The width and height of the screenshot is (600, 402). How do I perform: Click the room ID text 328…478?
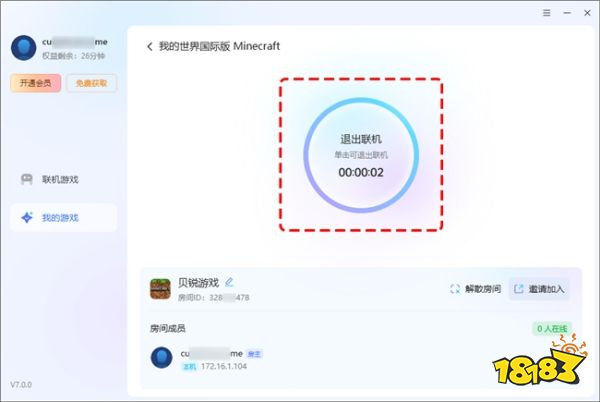click(214, 298)
